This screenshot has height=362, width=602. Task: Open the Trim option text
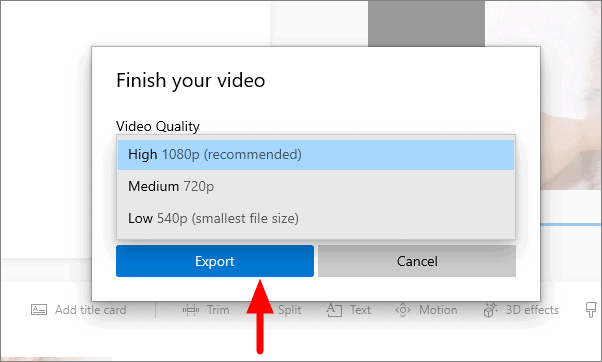(218, 310)
